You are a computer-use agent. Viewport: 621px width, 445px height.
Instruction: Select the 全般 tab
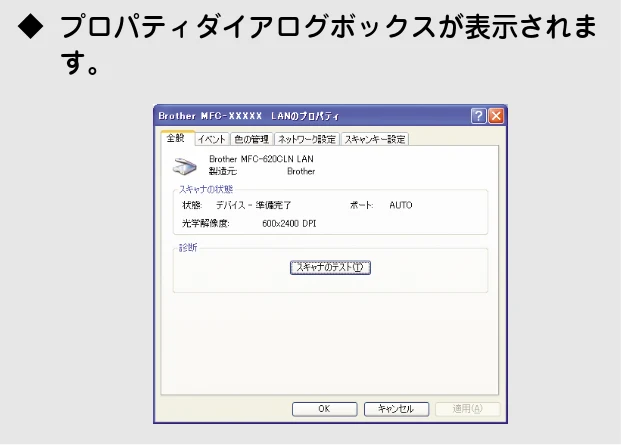[177, 138]
